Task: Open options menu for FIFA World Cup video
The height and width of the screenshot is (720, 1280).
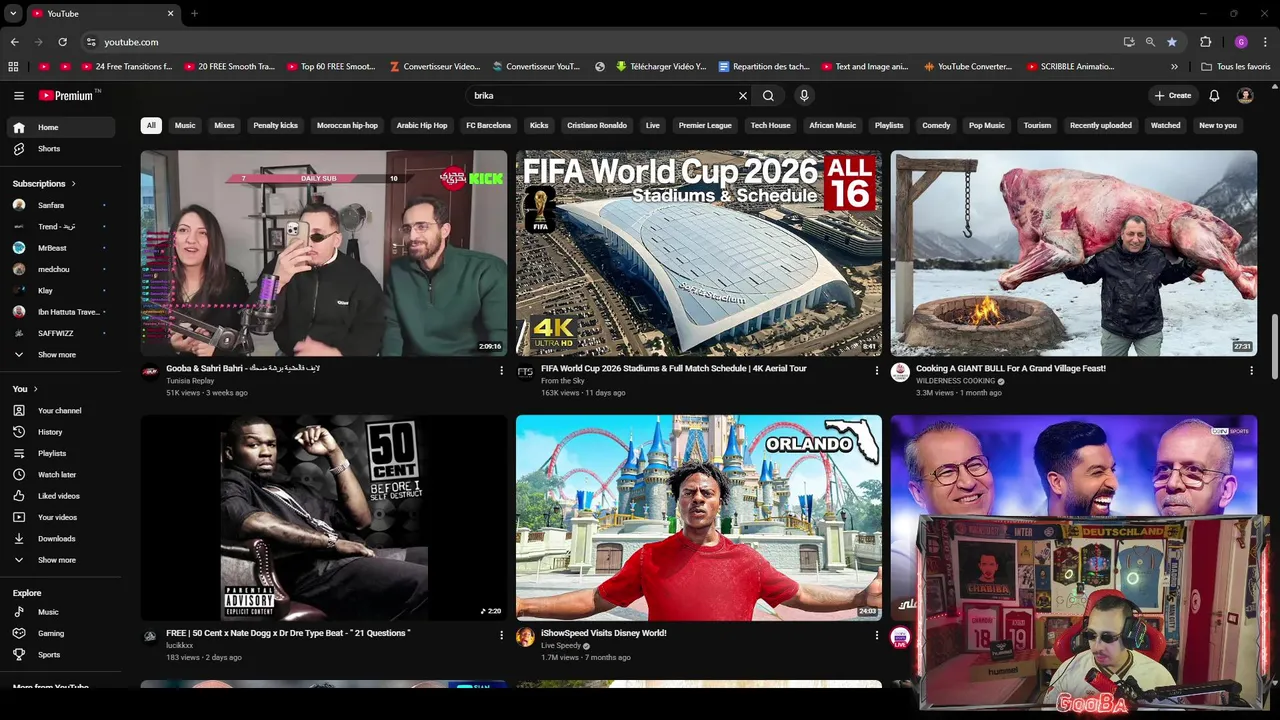Action: tap(876, 370)
